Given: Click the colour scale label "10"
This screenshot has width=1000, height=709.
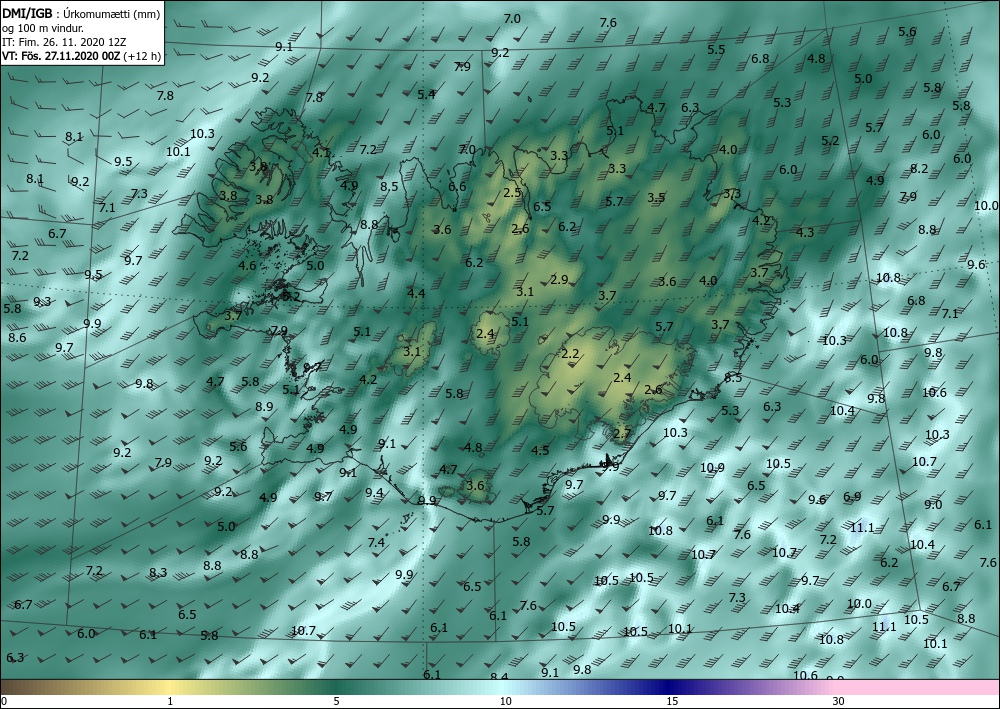Looking at the screenshot, I should tap(506, 701).
